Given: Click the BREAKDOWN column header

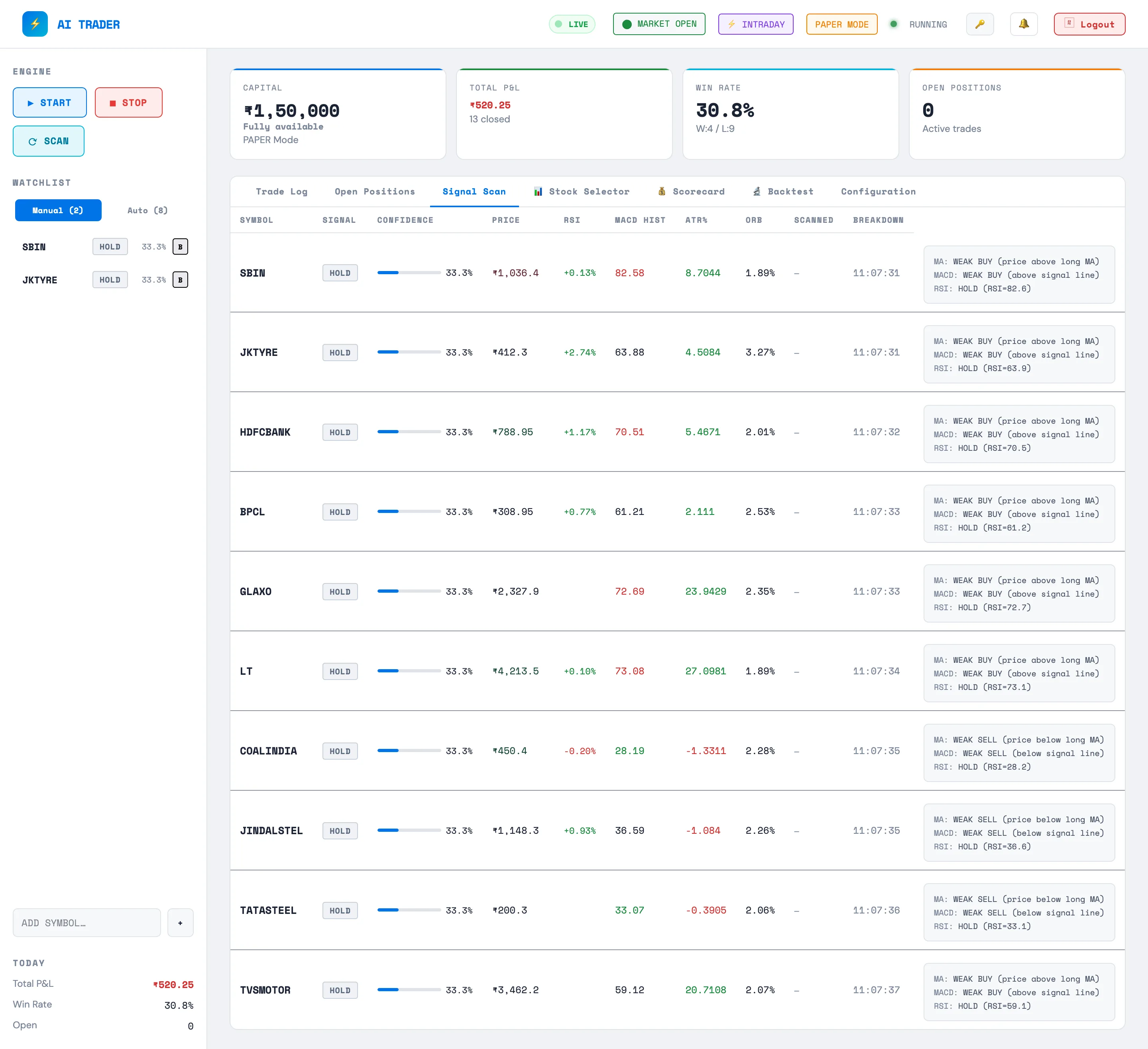Looking at the screenshot, I should (878, 220).
